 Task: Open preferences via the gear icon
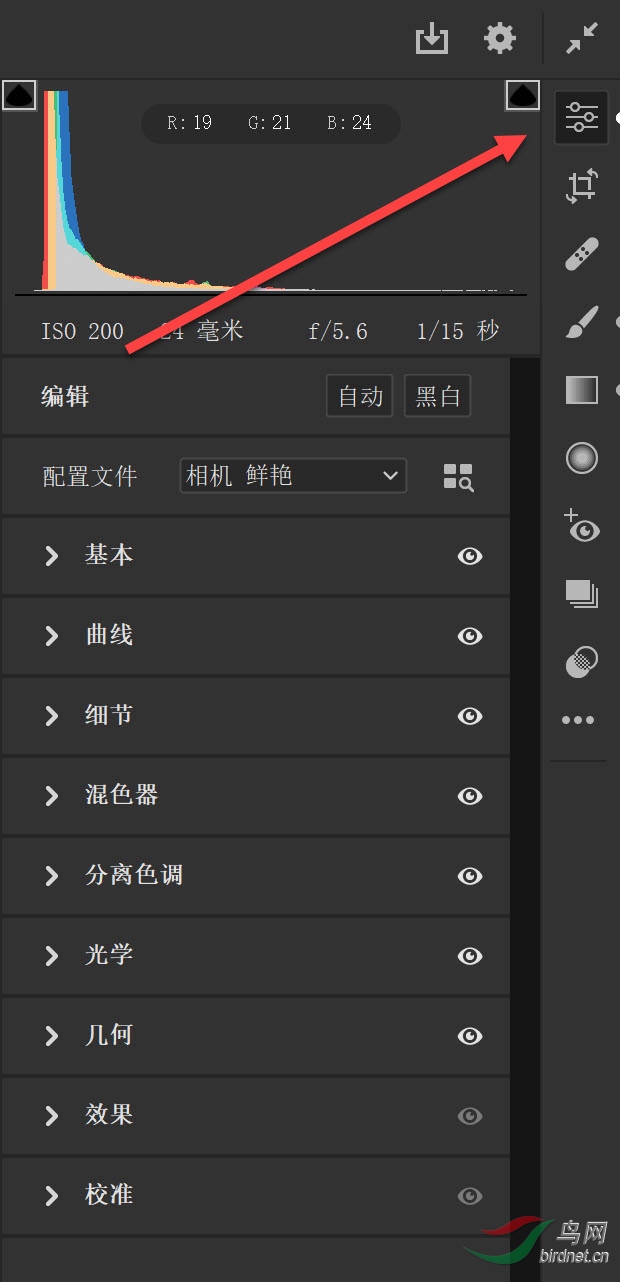(x=500, y=39)
